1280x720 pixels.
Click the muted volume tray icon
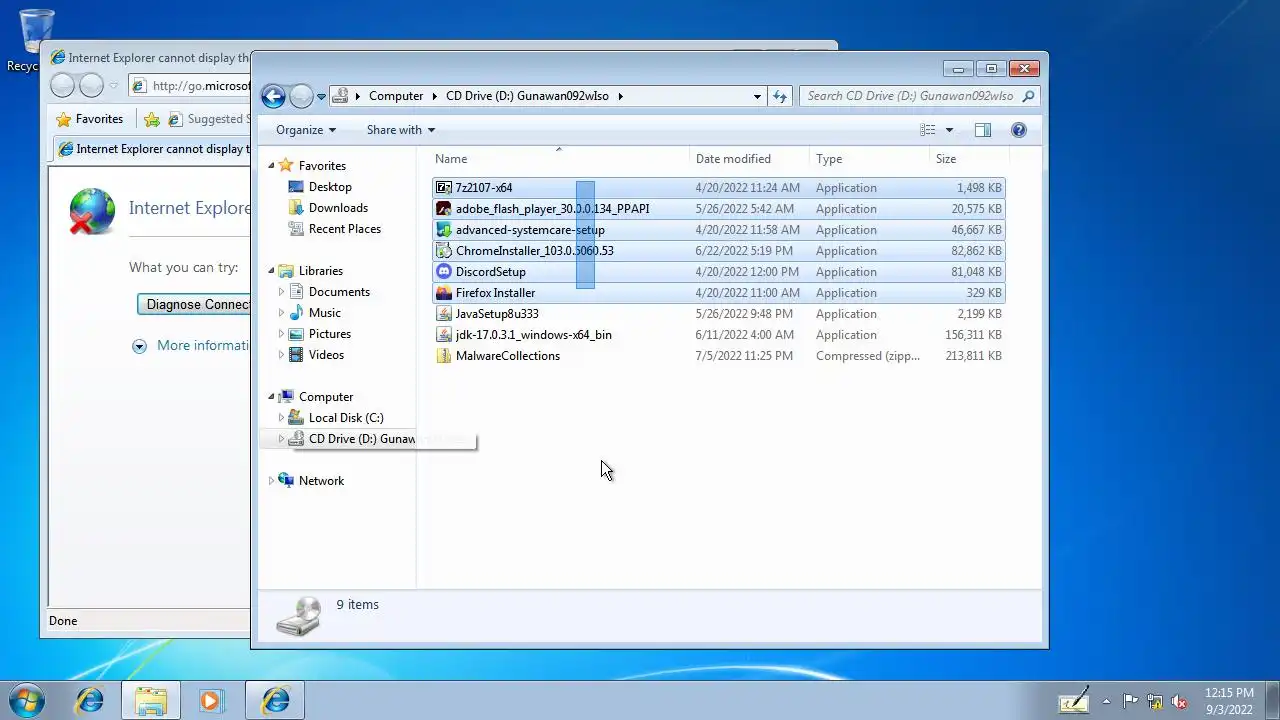(1179, 701)
